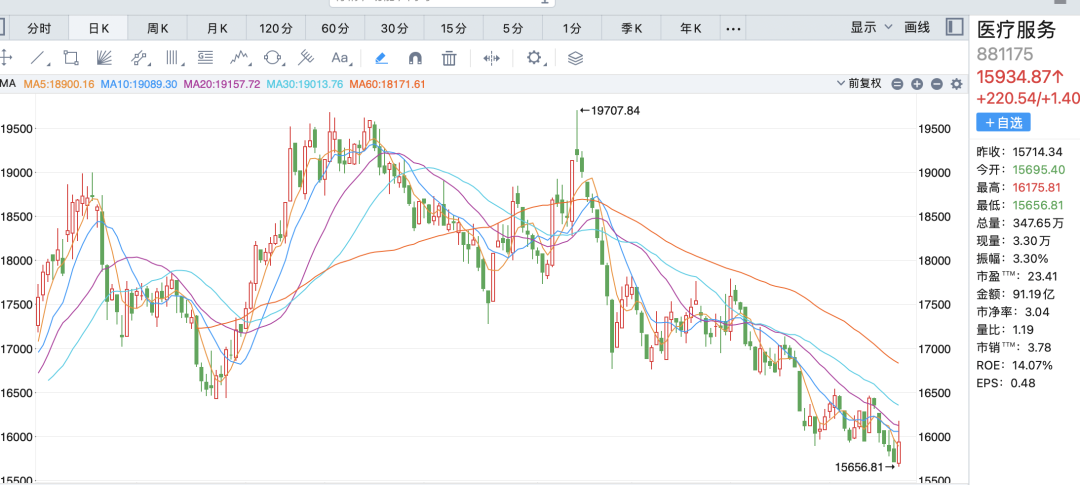Click the MA5 indicator value label

tap(59, 84)
